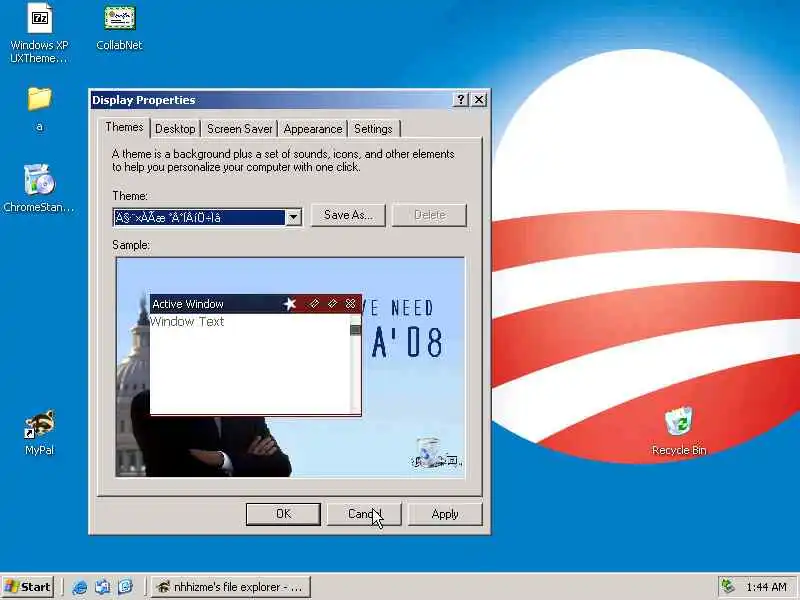Click the 1:44 AM taskbar clock
This screenshot has height=600, width=800.
click(766, 587)
